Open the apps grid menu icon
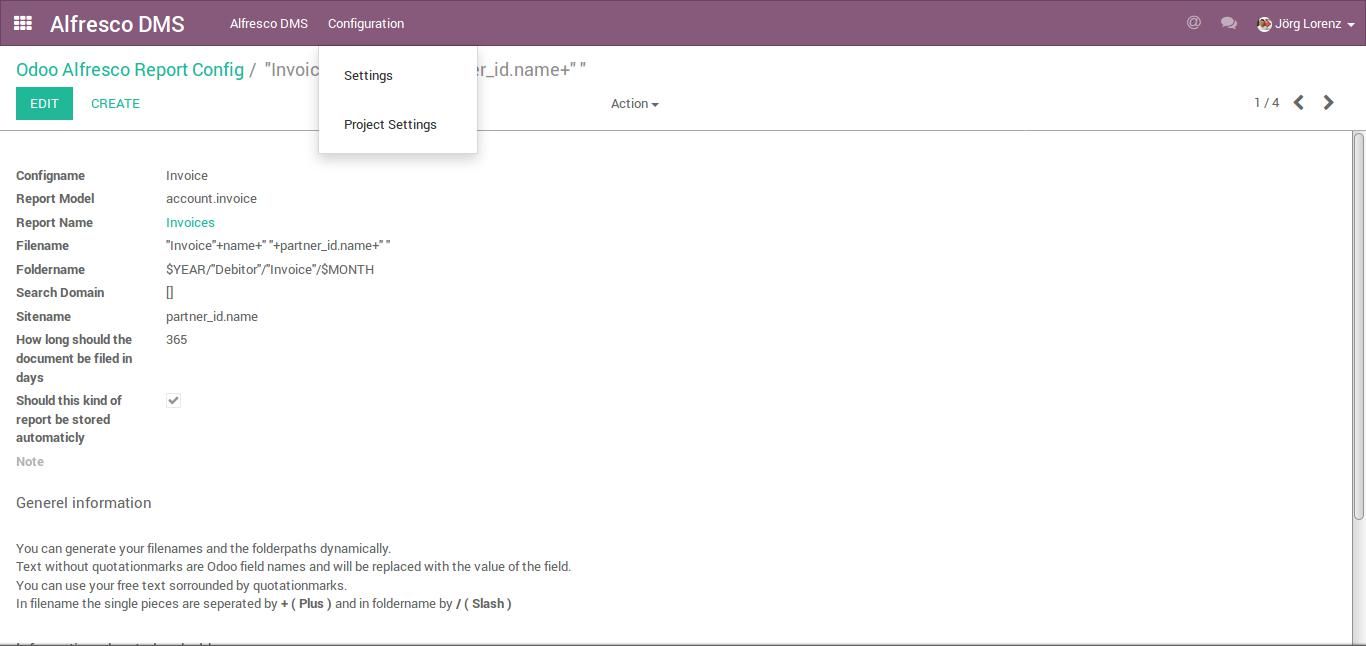 (x=23, y=23)
